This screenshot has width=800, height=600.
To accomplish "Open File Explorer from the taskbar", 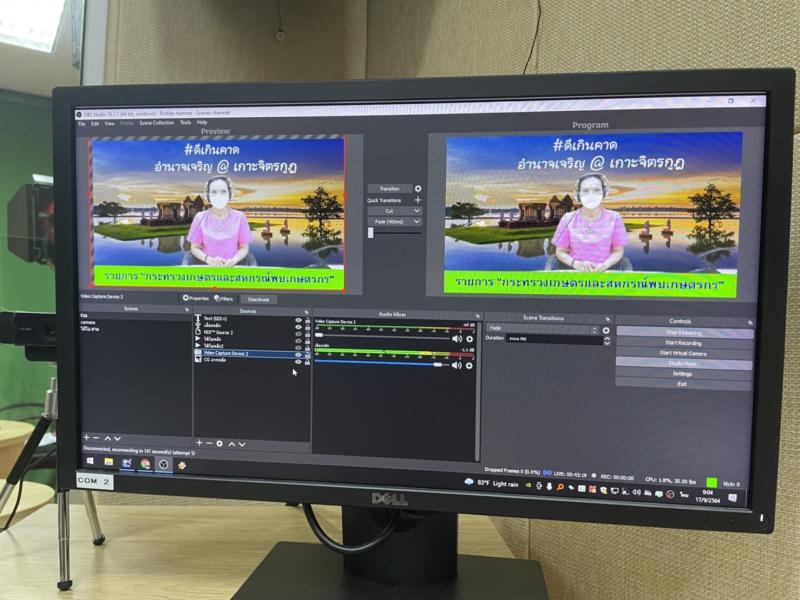I will [x=109, y=462].
